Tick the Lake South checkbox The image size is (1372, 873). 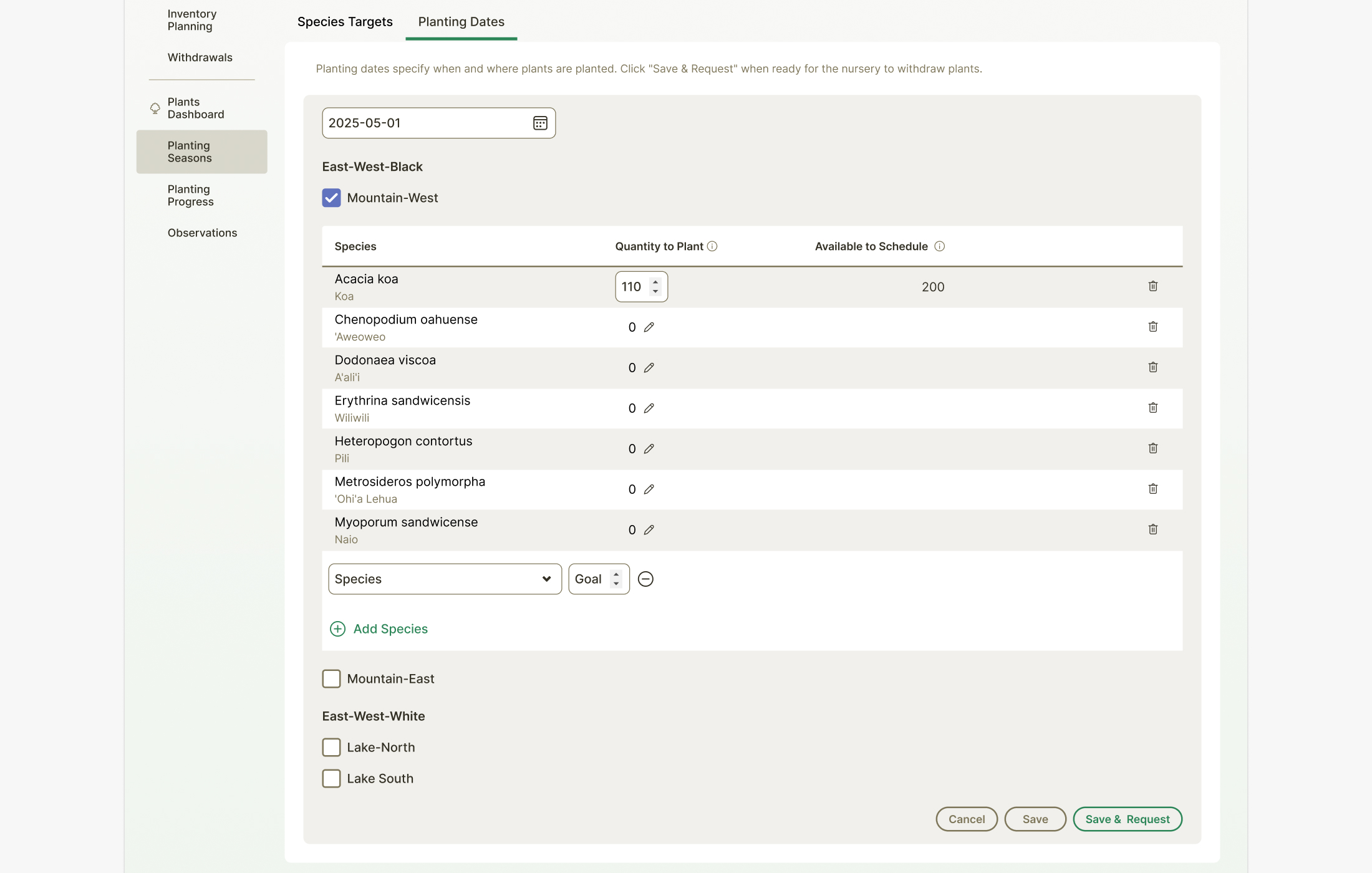331,778
